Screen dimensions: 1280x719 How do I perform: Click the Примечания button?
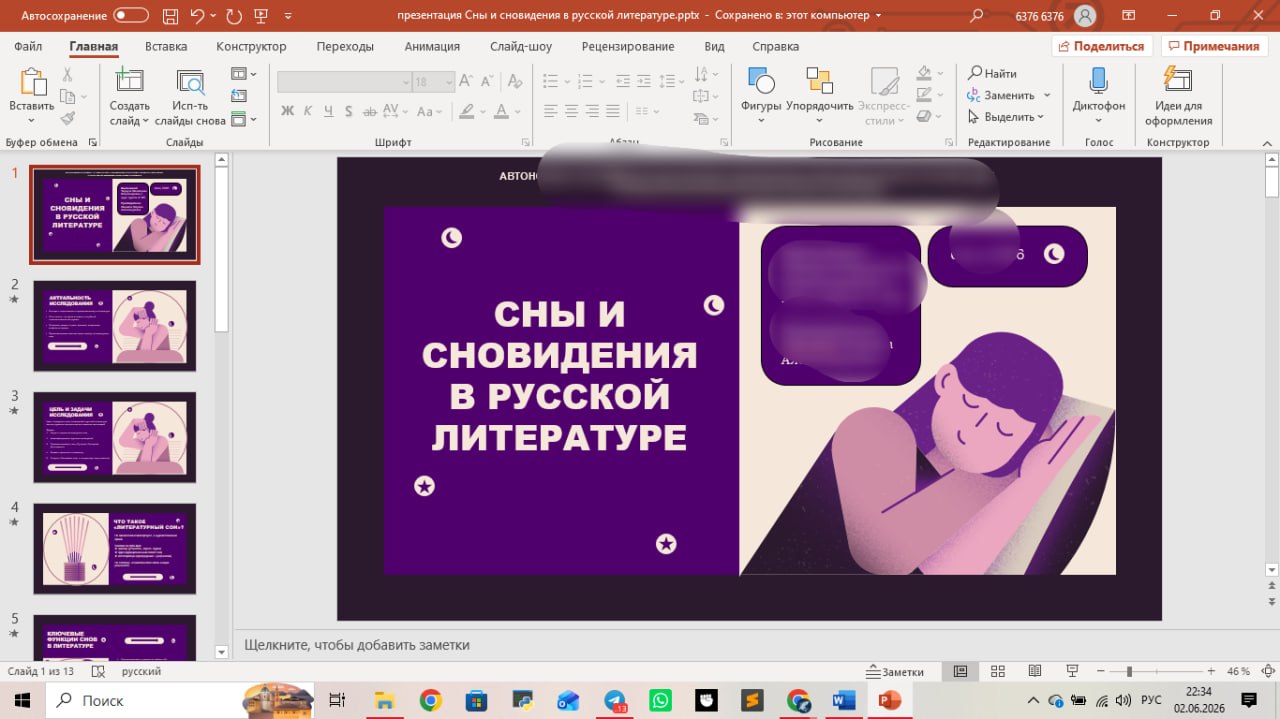click(1212, 46)
